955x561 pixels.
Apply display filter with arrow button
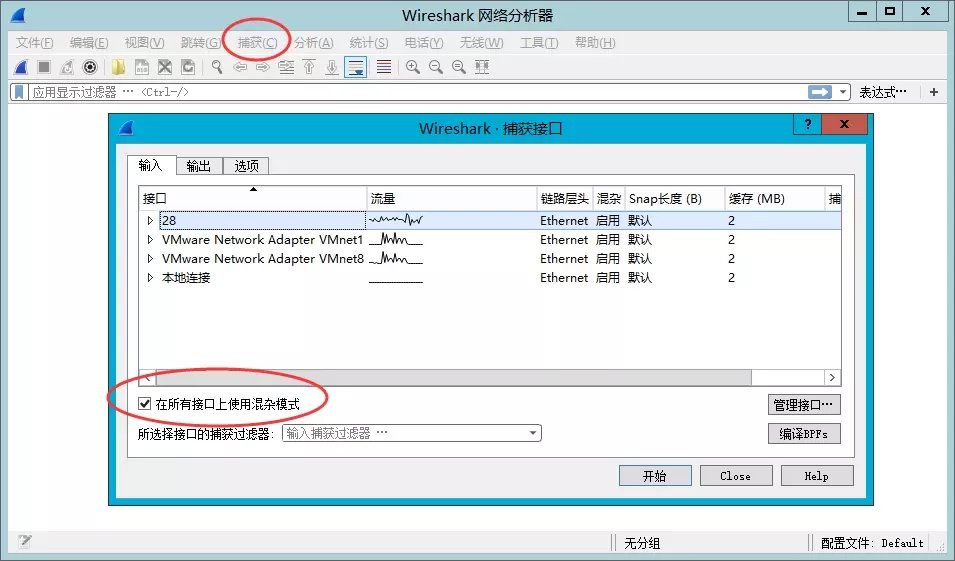click(x=820, y=92)
